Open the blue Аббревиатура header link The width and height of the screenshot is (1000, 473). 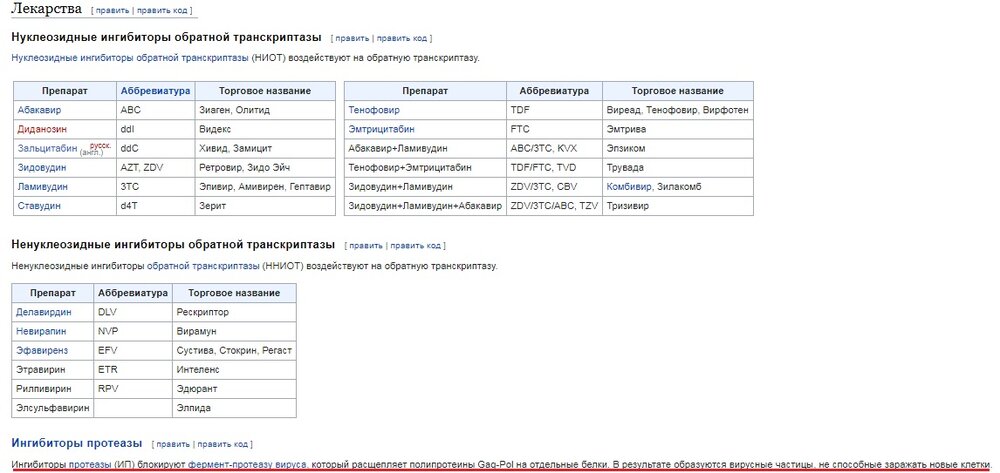155,91
